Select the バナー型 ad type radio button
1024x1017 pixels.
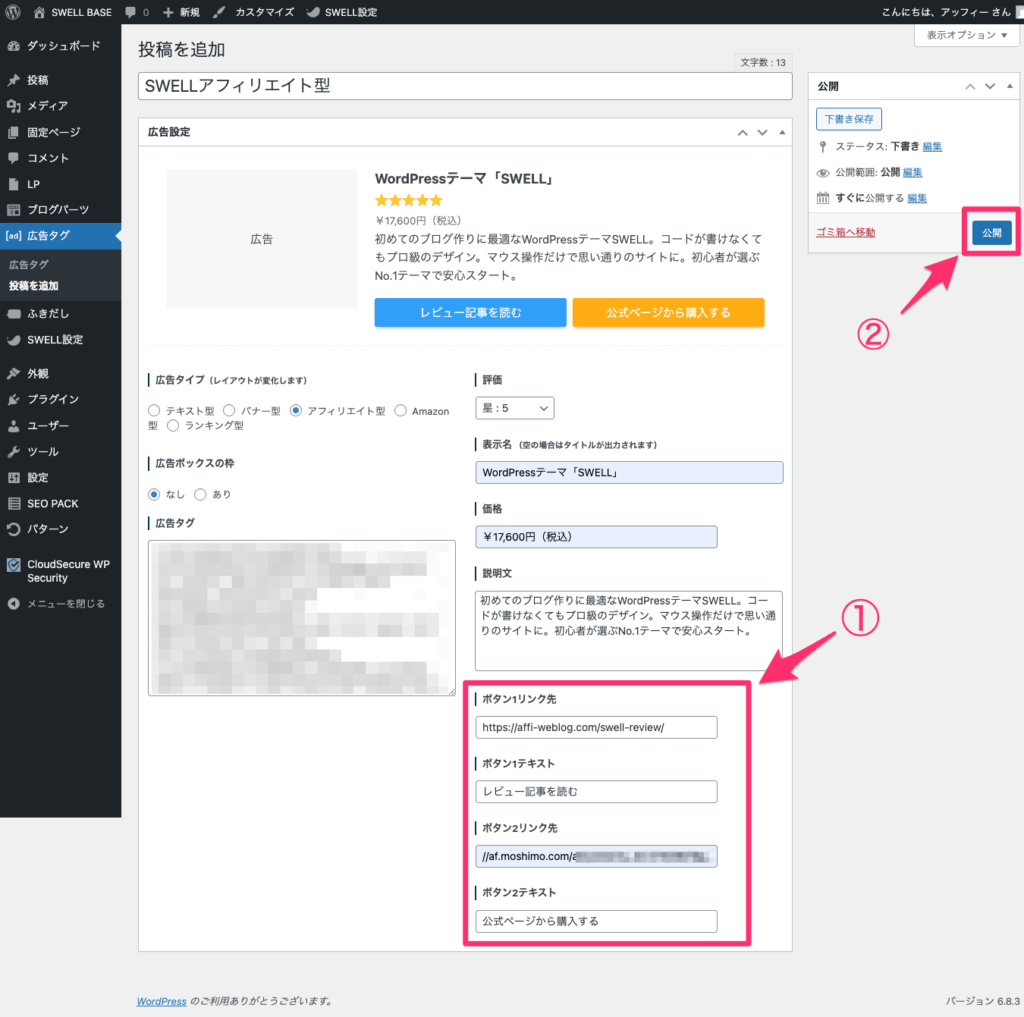click(229, 411)
